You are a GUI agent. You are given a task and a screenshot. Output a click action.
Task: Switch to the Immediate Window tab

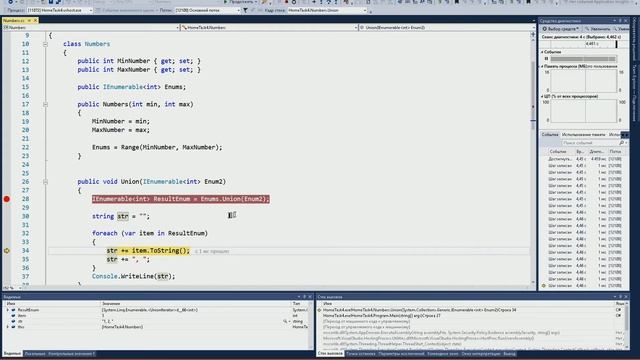pyautogui.click(x=481, y=353)
